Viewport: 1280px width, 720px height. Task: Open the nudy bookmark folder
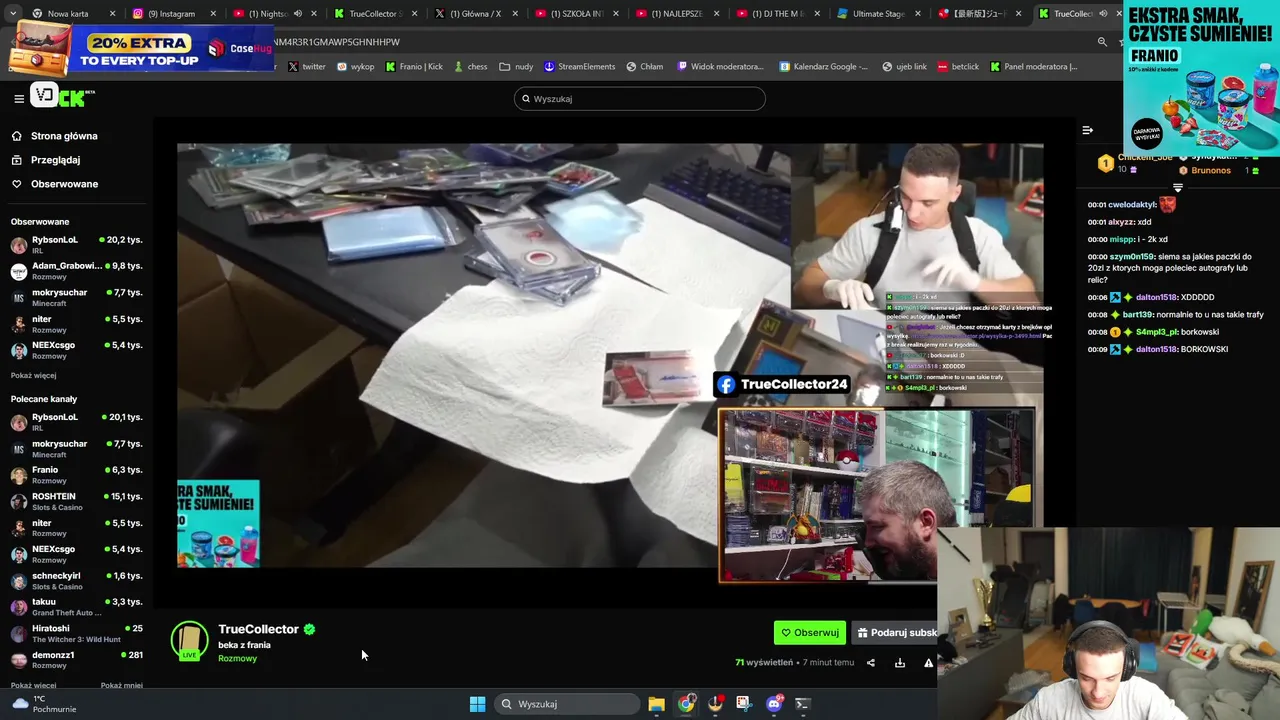click(x=516, y=67)
